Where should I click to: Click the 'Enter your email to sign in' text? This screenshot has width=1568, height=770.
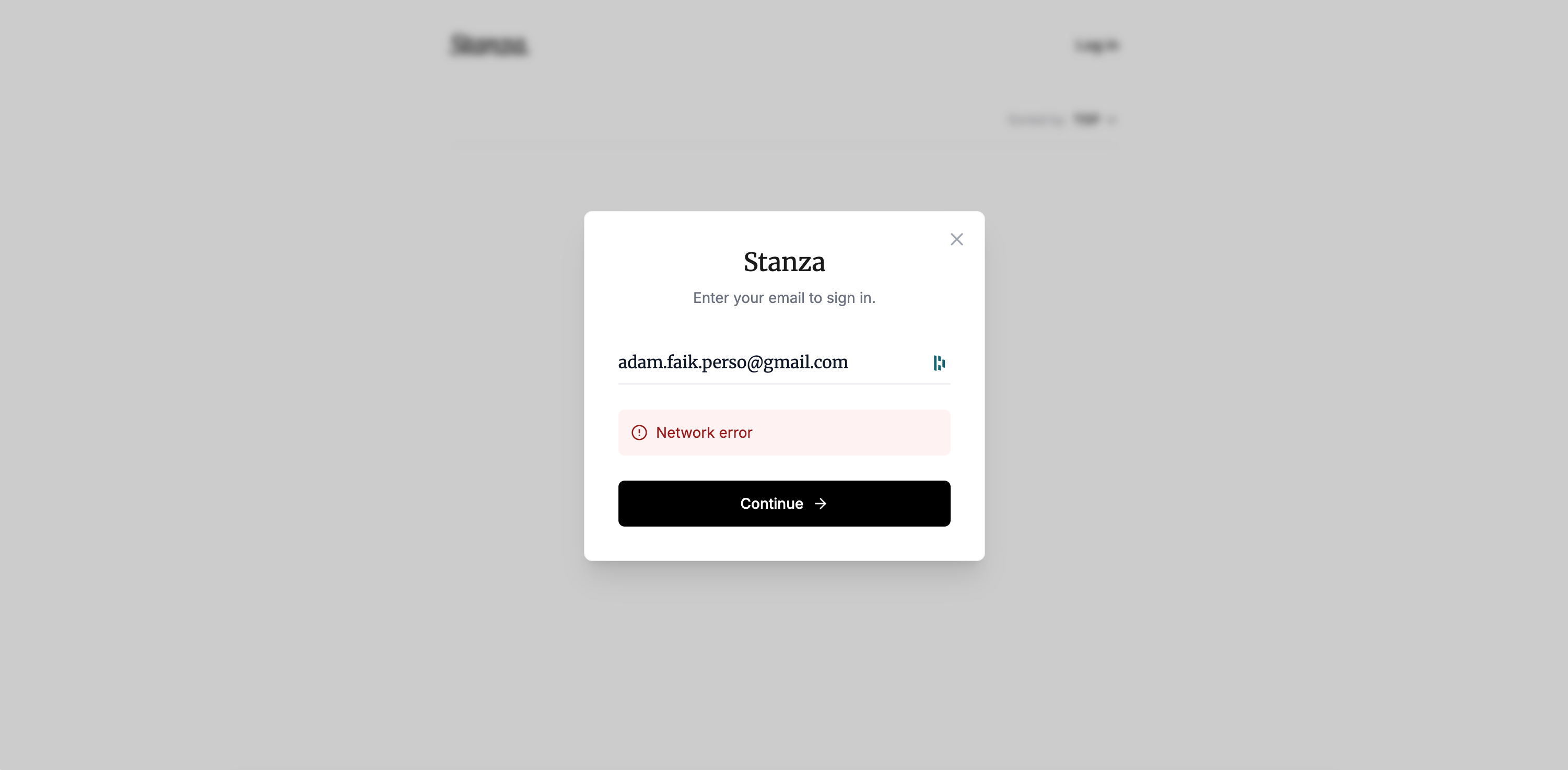(x=784, y=298)
